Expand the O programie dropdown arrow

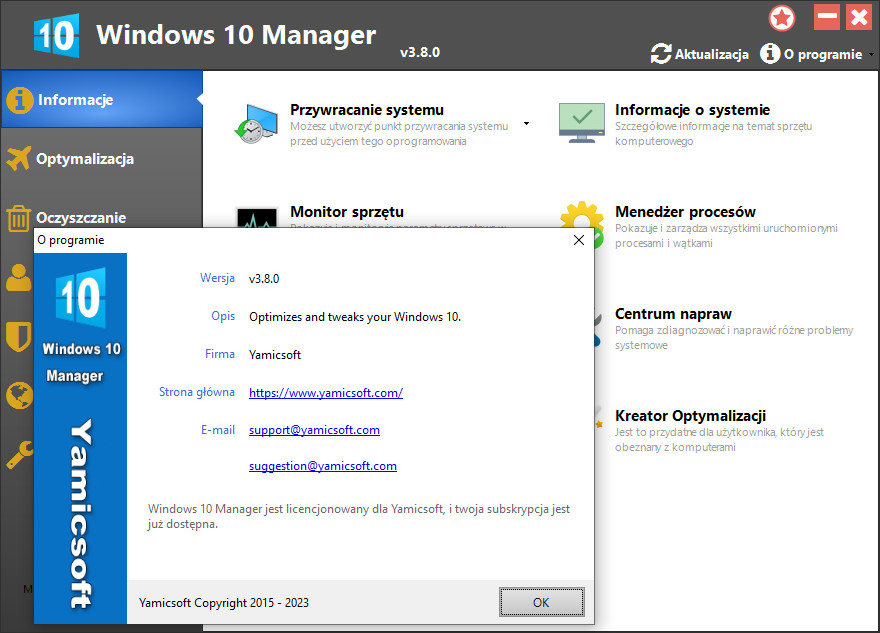pos(871,54)
